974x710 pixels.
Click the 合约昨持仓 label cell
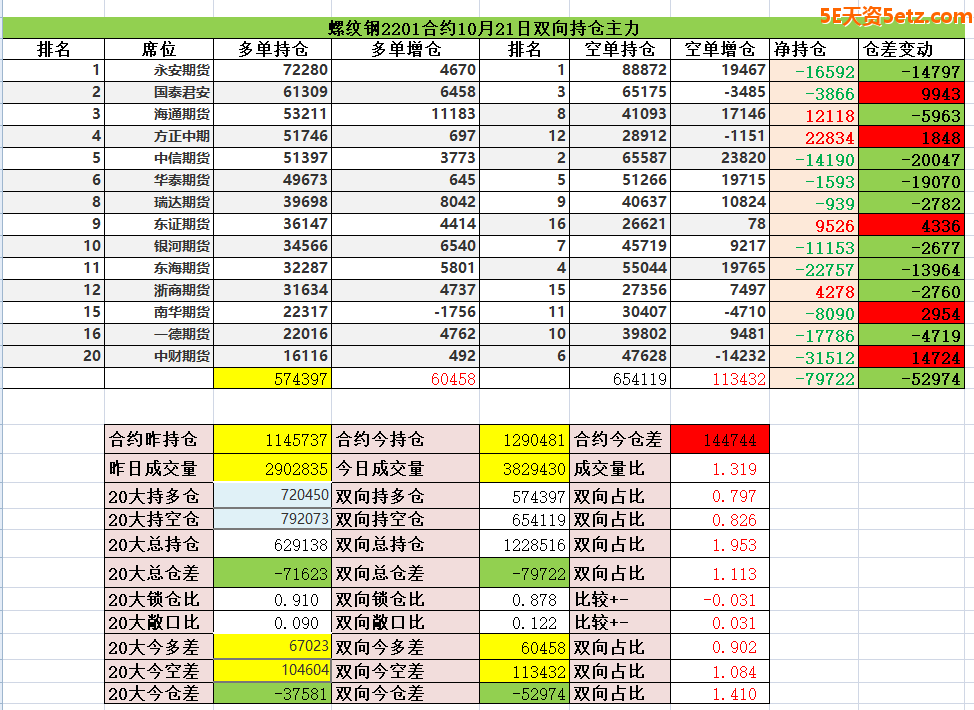pos(159,440)
